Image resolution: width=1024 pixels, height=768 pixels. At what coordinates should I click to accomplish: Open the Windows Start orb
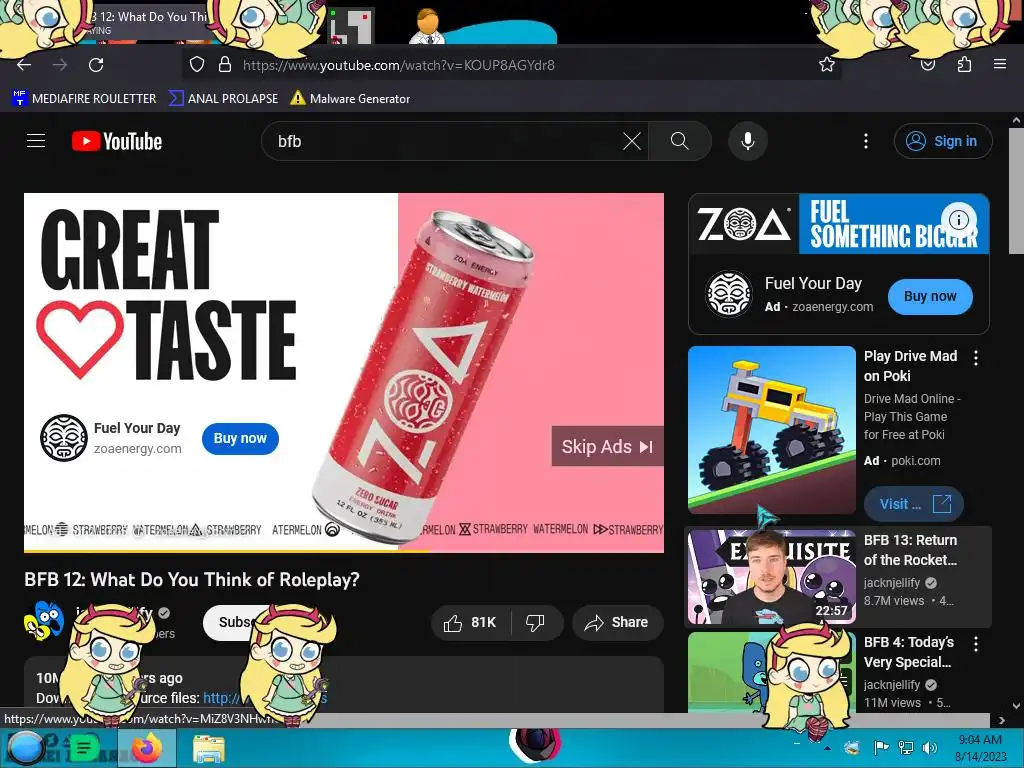25,748
